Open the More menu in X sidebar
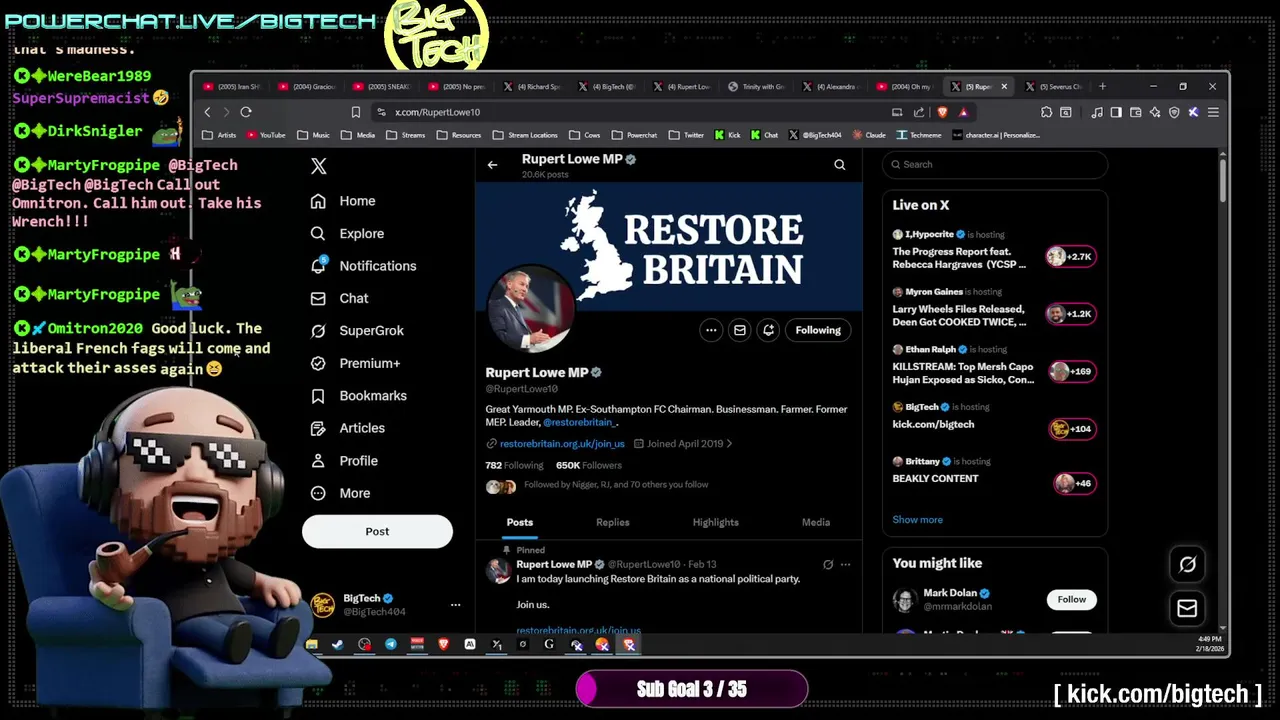This screenshot has width=1280, height=720. [x=340, y=493]
